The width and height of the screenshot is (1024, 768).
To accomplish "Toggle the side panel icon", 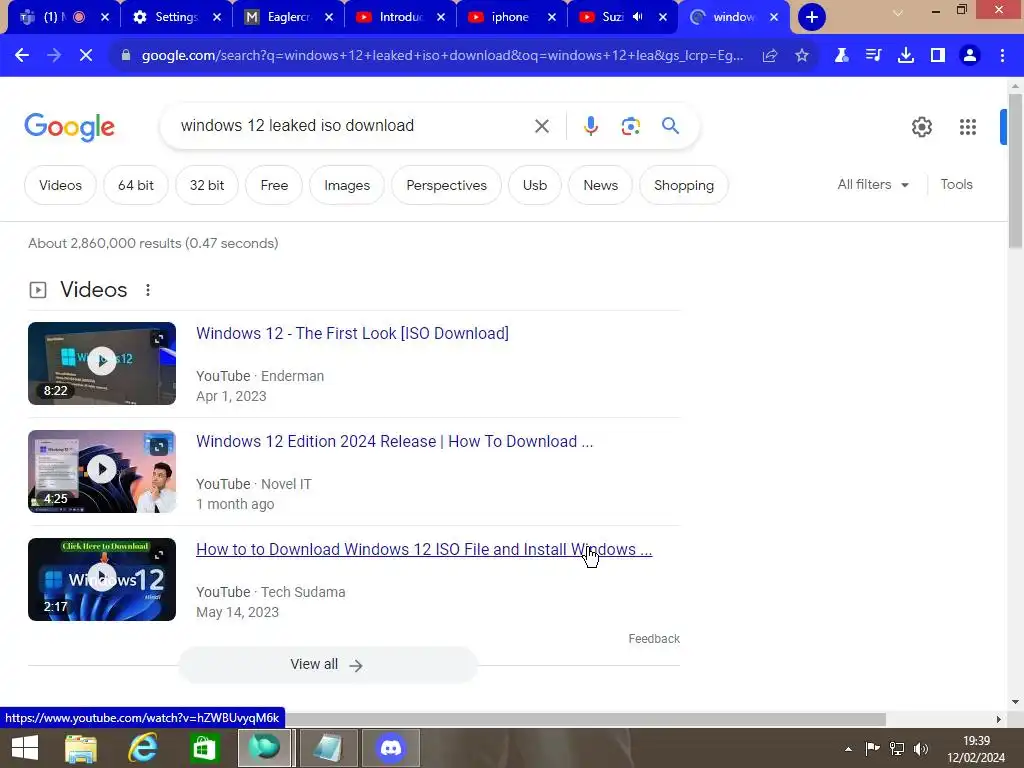I will click(x=938, y=56).
